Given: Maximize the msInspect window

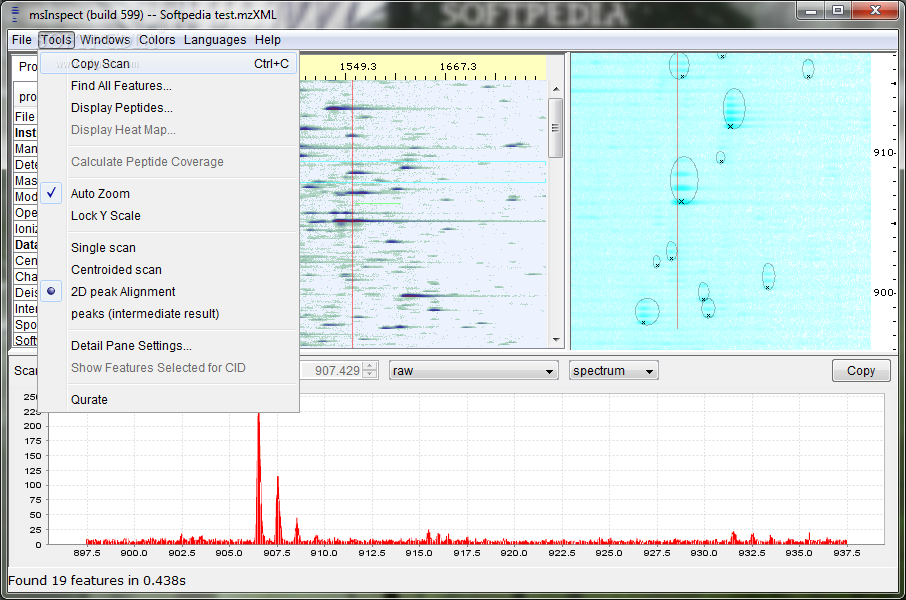Looking at the screenshot, I should tap(838, 10).
